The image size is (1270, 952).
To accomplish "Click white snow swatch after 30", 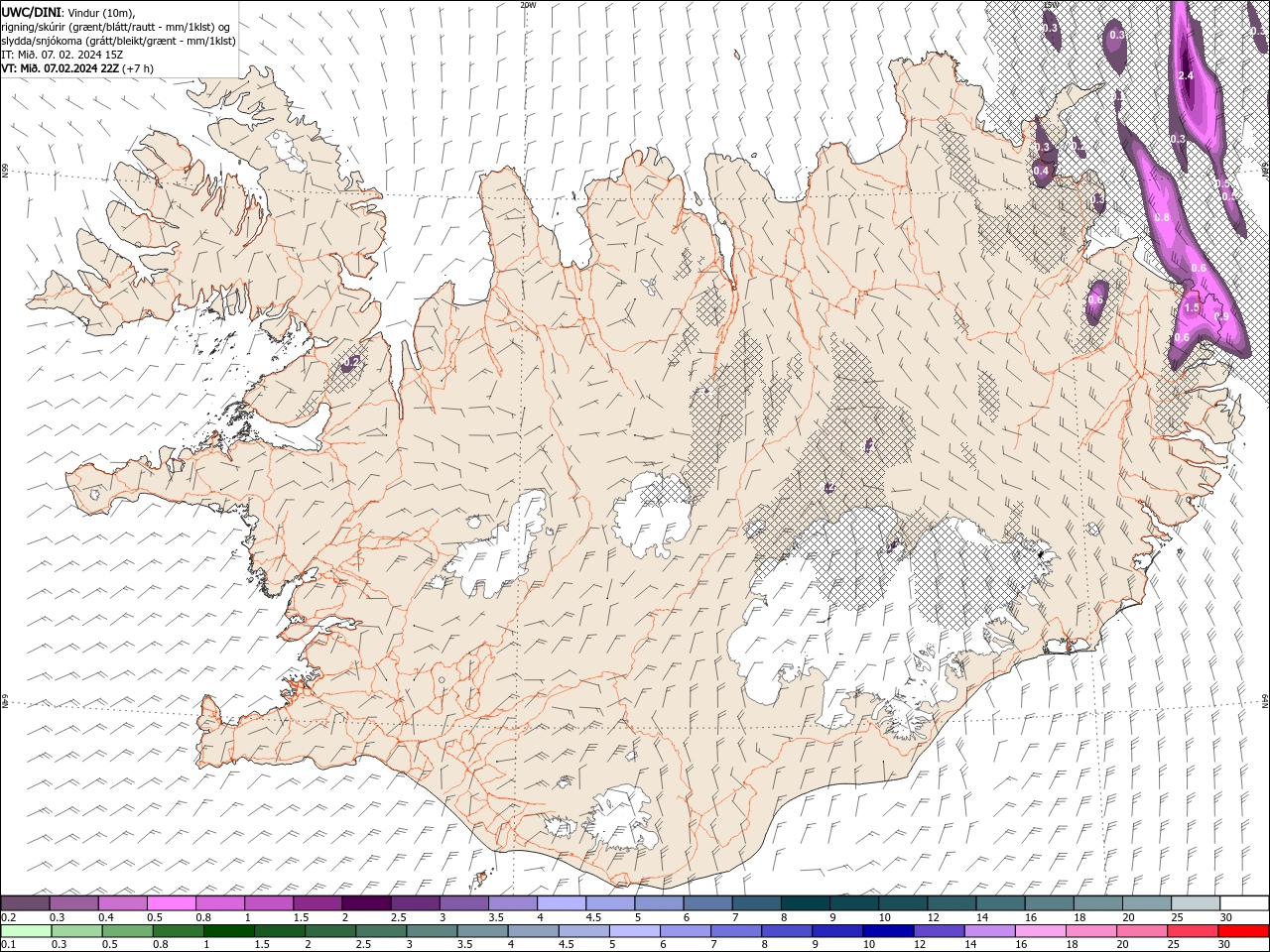I will (x=1244, y=903).
